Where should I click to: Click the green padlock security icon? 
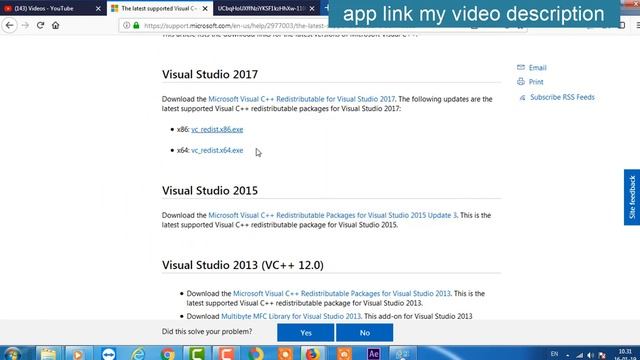click(x=136, y=25)
